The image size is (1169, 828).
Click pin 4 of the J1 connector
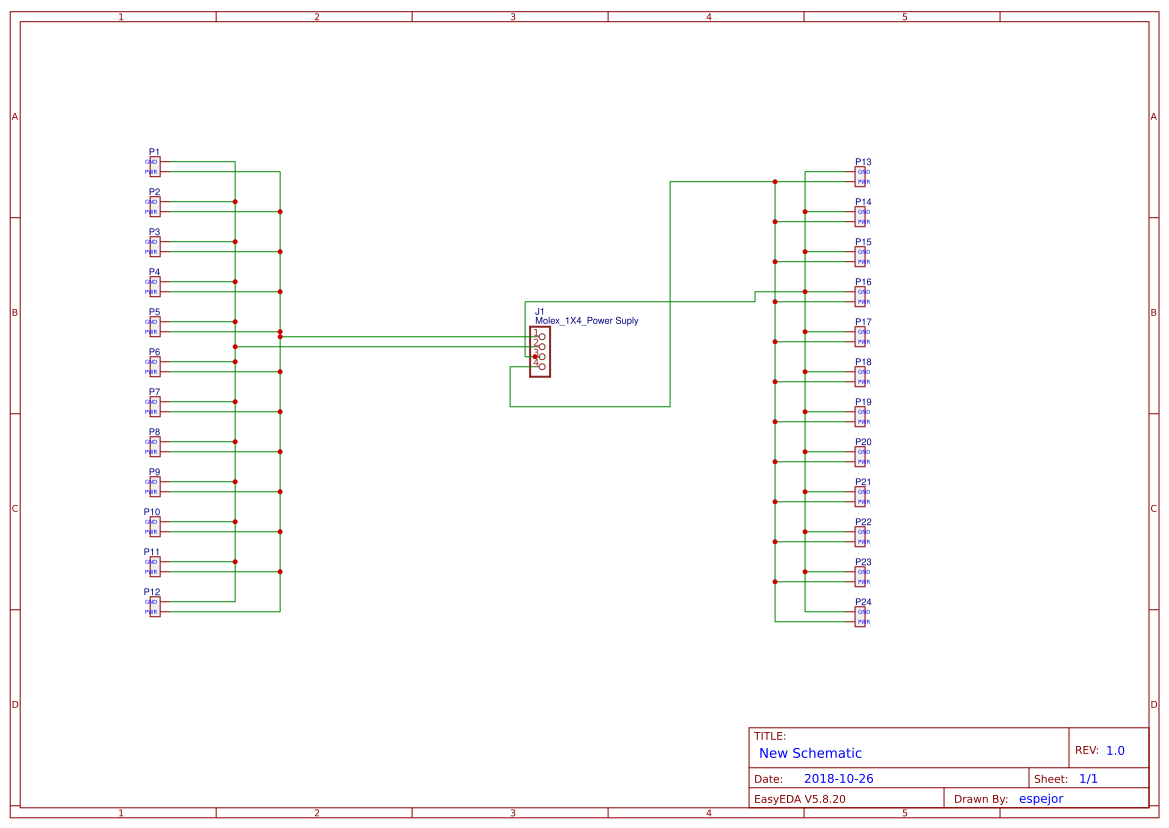(x=541, y=366)
